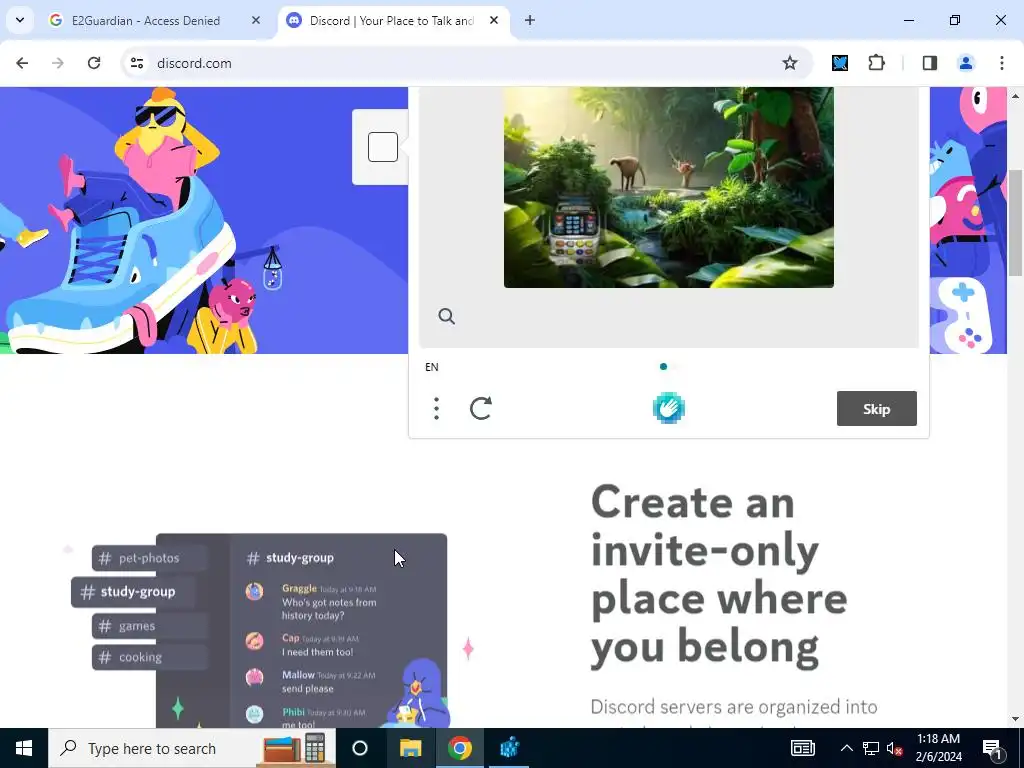Click the network status tray icon
The image size is (1024, 768).
coord(871,748)
